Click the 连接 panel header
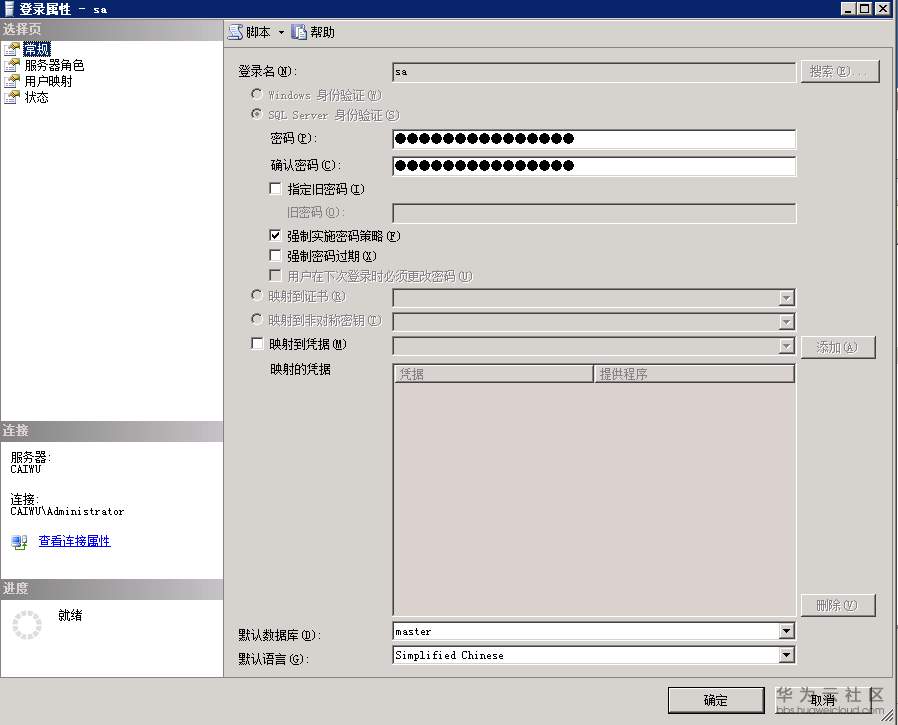 [112, 431]
